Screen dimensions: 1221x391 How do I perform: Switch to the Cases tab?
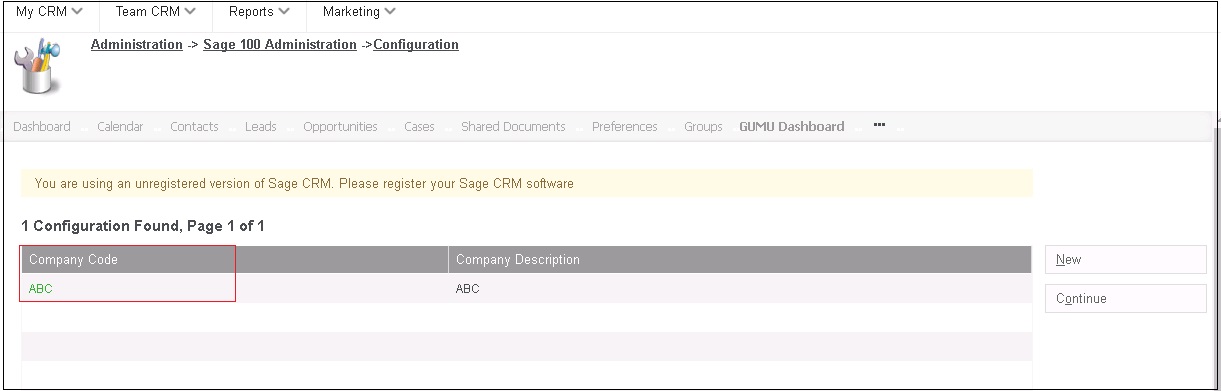click(x=419, y=127)
